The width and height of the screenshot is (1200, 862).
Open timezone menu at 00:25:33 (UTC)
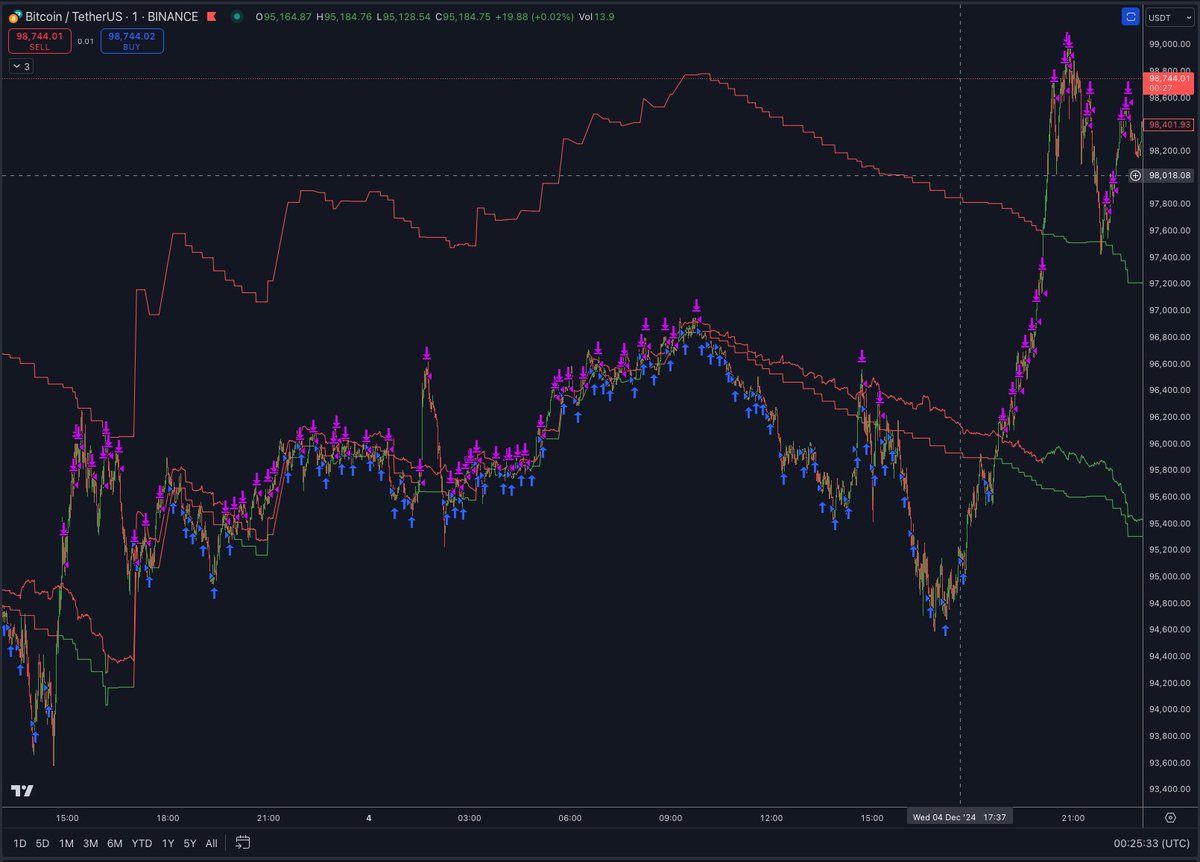[x=1151, y=843]
